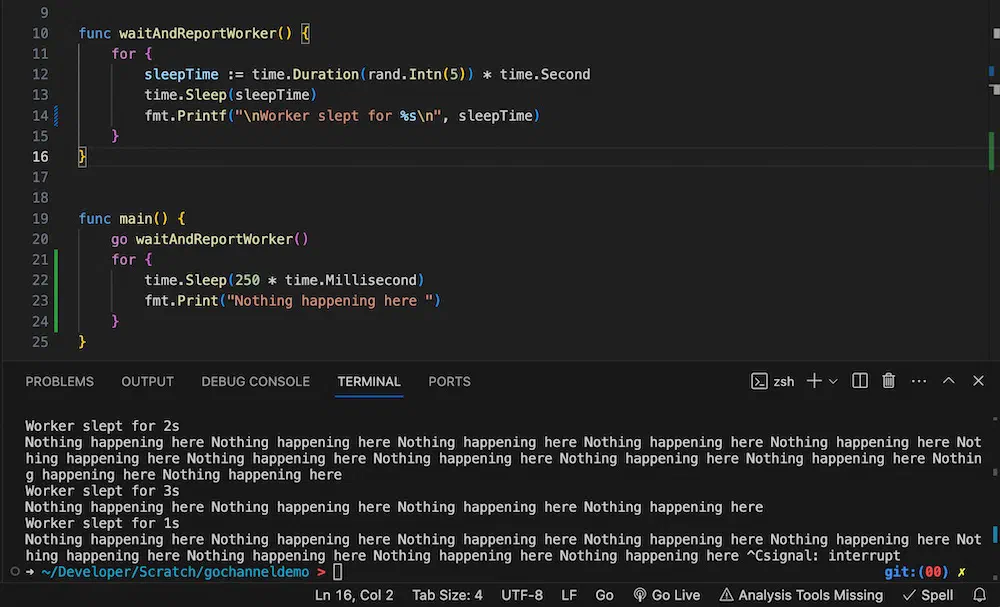Screen dimensions: 1000x607
Task: Switch to the PROBLEMS tab
Action: [x=59, y=381]
